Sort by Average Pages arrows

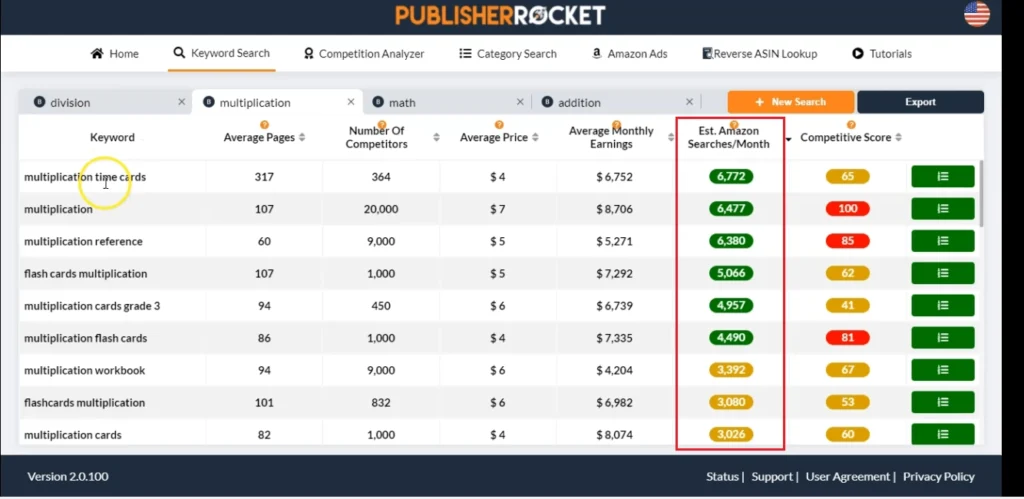pyautogui.click(x=301, y=138)
